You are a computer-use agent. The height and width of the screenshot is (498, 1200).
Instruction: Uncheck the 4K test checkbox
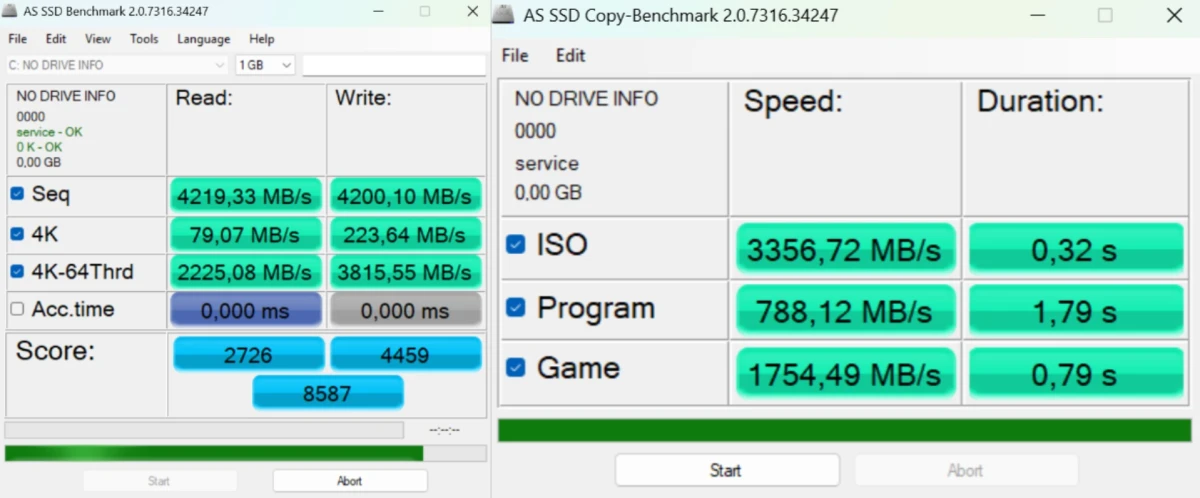click(17, 234)
